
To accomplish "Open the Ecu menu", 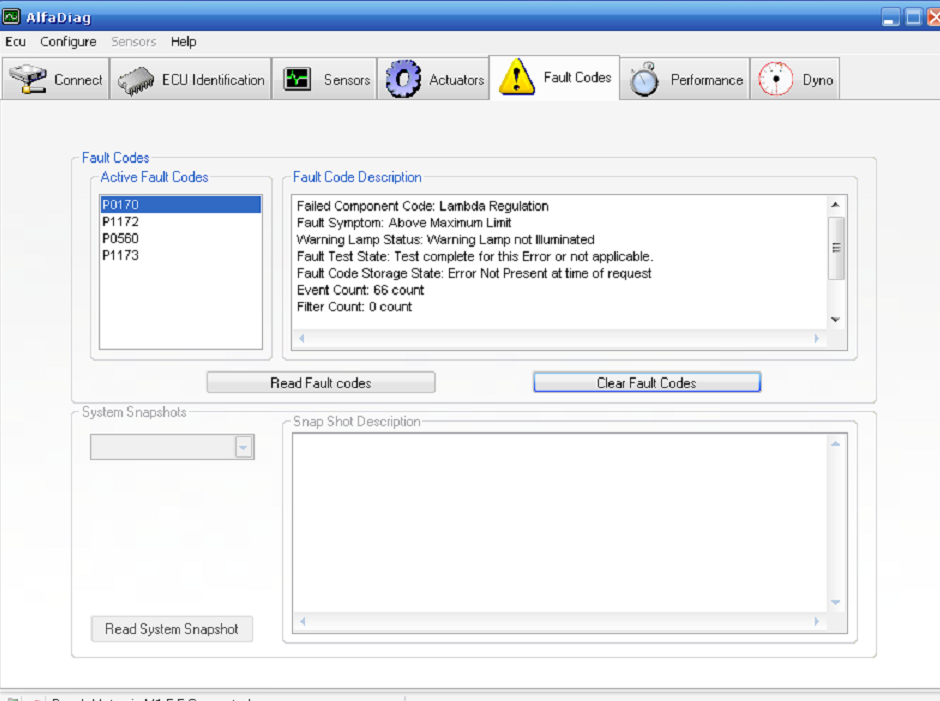I will point(16,41).
